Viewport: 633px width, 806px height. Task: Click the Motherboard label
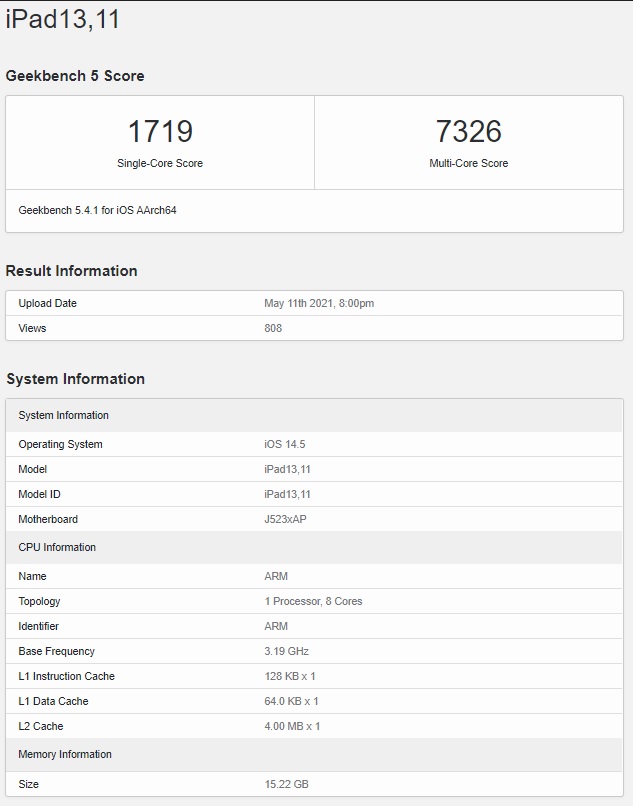pyautogui.click(x=48, y=519)
